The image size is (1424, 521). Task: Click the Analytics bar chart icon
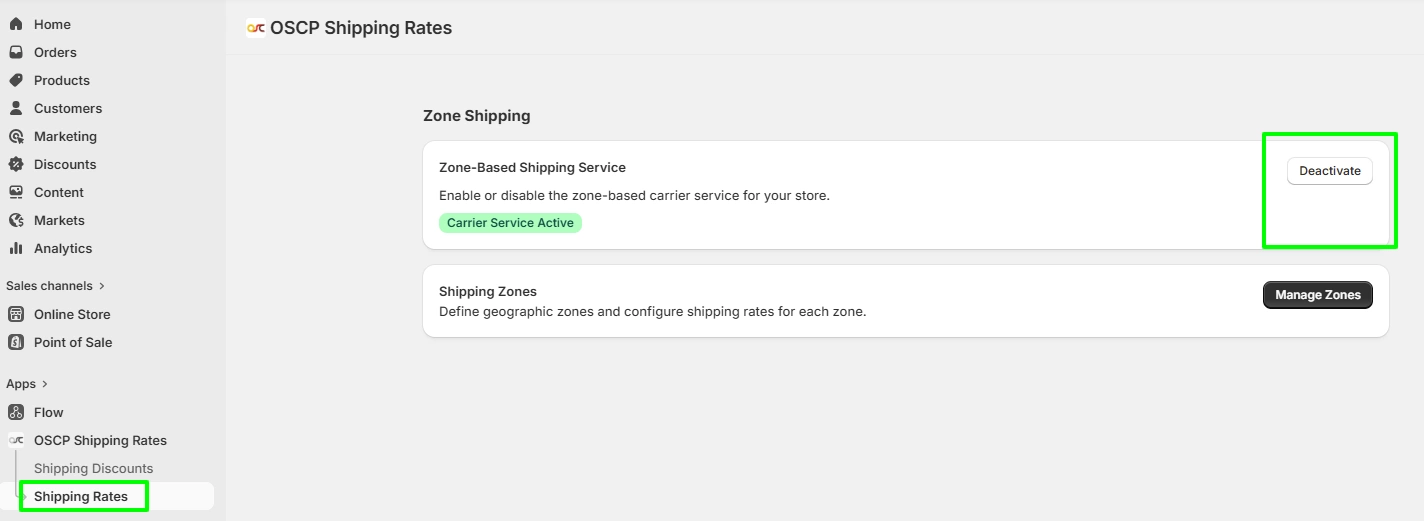click(x=16, y=248)
